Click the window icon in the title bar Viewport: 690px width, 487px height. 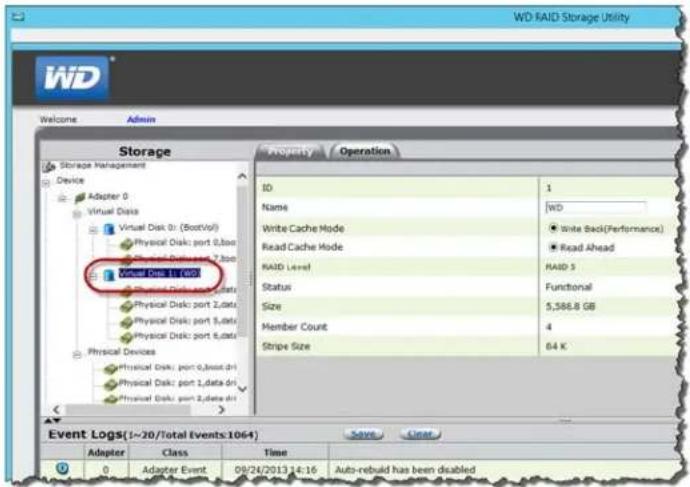tap(18, 17)
